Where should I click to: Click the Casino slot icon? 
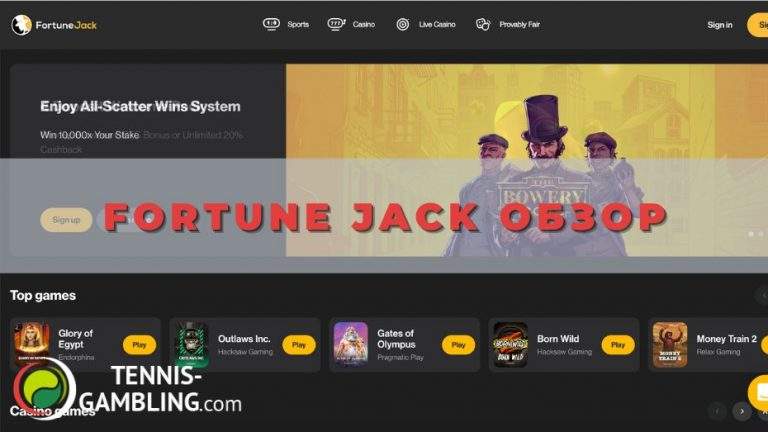336,24
